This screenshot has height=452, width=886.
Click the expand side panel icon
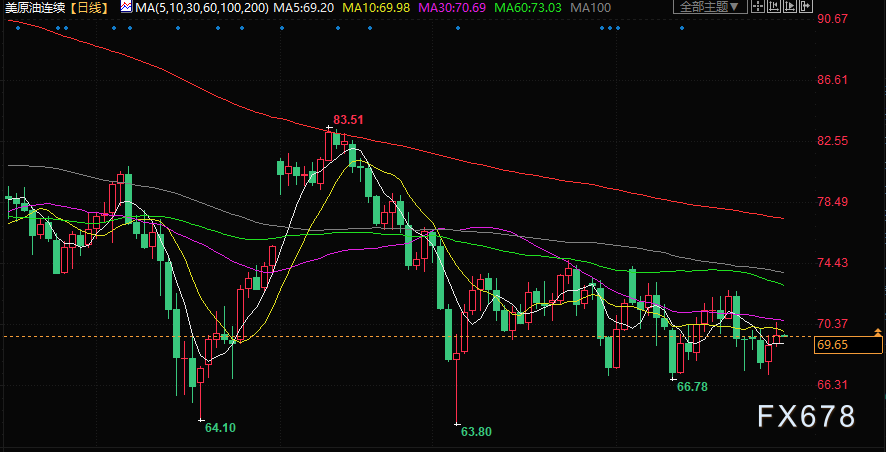point(806,6)
